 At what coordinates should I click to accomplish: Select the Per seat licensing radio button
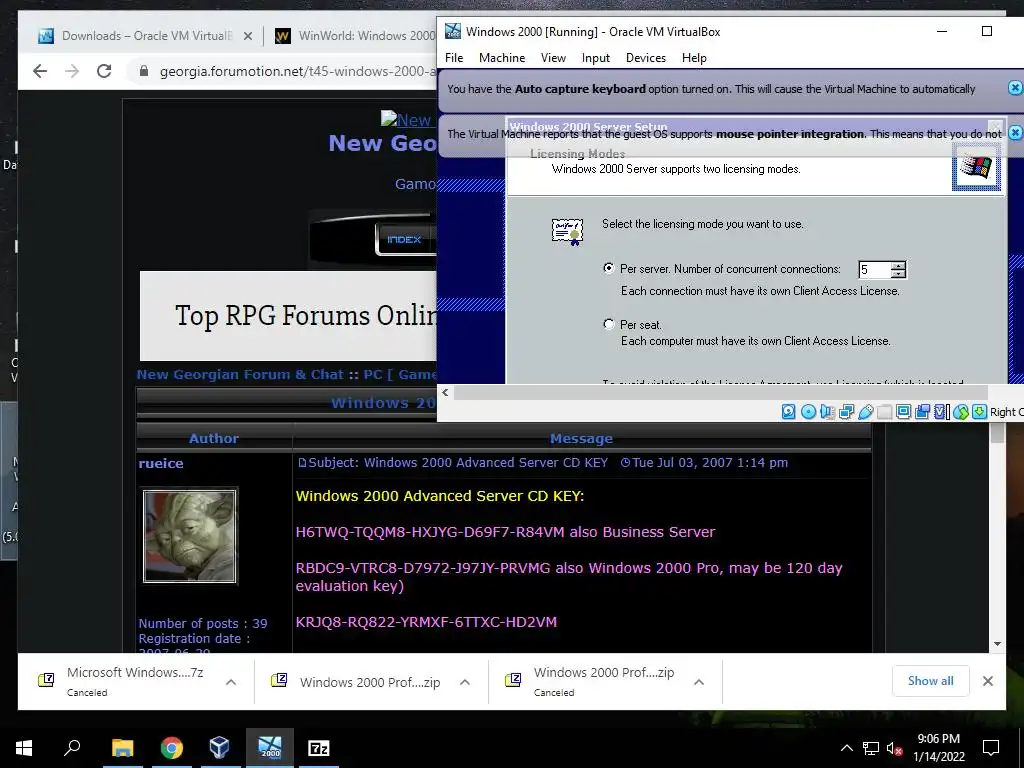tap(609, 324)
